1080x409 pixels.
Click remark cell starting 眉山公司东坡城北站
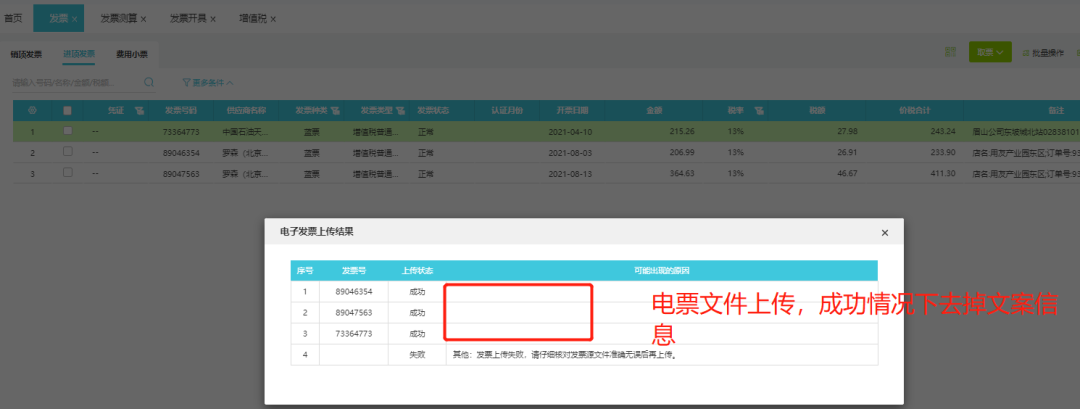pos(1025,131)
